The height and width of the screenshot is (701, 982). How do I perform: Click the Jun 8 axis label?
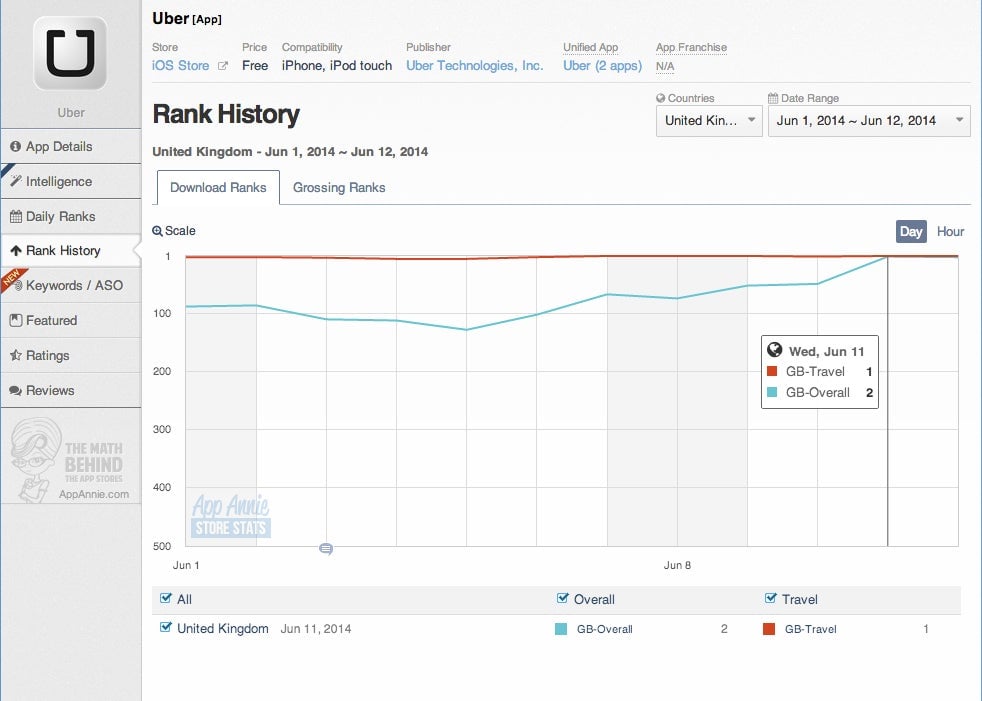point(677,565)
